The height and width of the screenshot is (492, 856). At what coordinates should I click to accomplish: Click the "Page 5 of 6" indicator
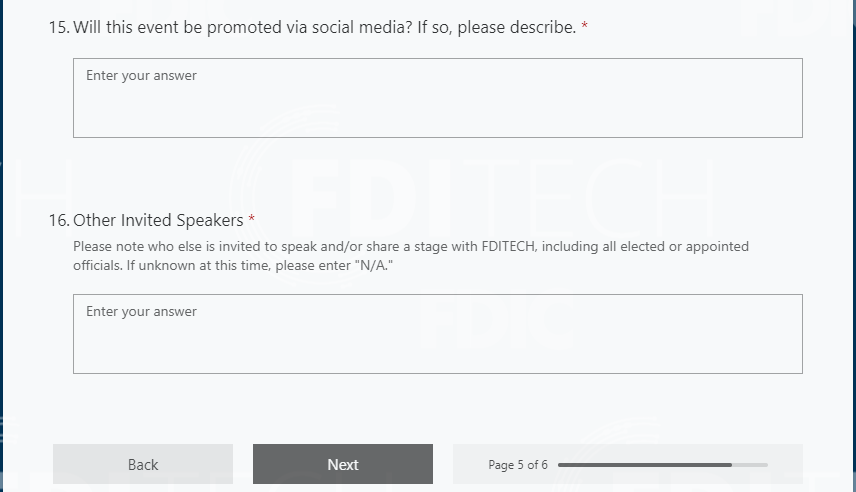pyautogui.click(x=517, y=465)
